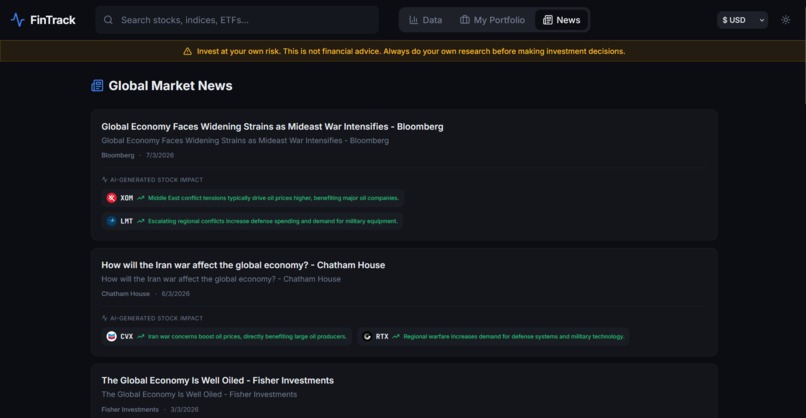This screenshot has height=418, width=806.
Task: Click the RTX upward trend arrow icon
Action: [x=396, y=336]
